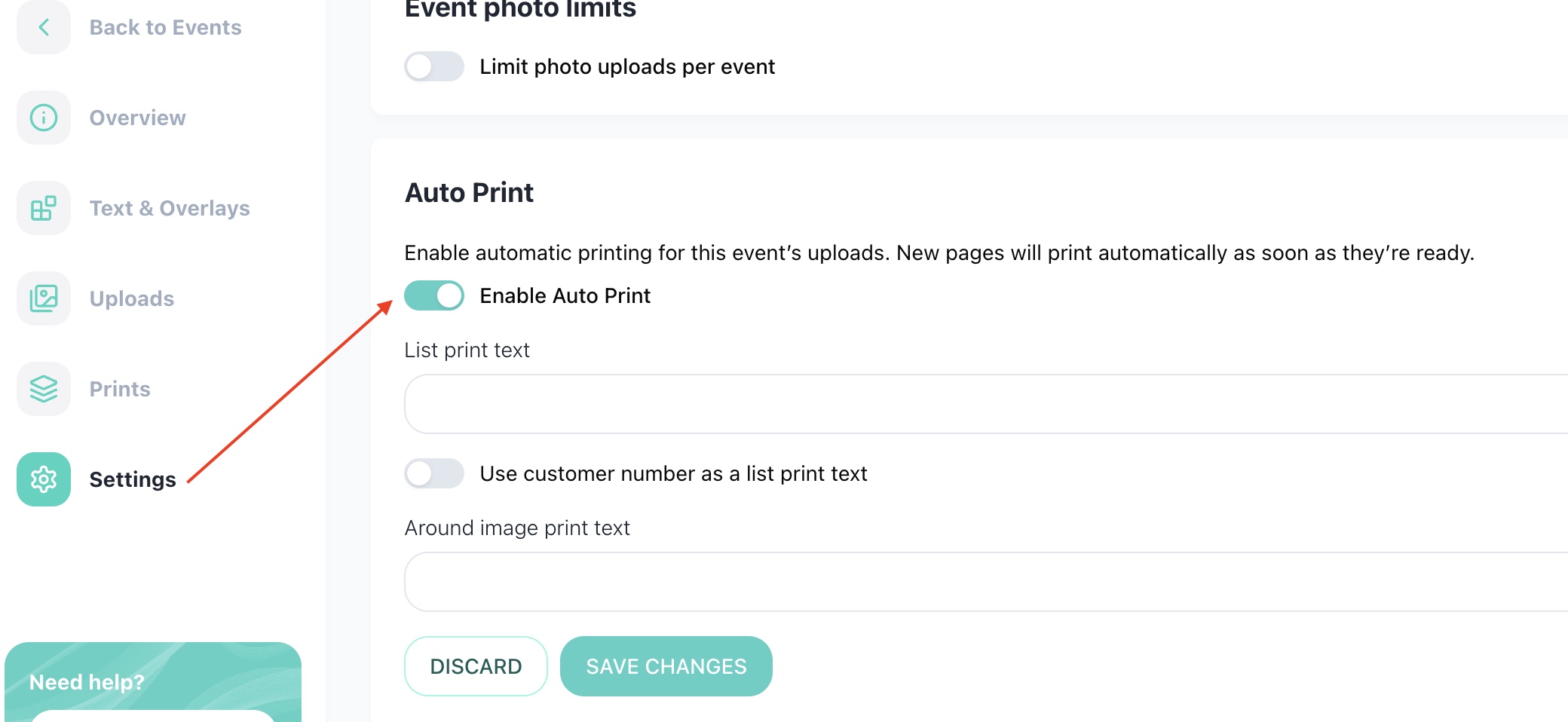Select the Settings label in sidebar
The height and width of the screenshot is (722, 1568).
pos(133,479)
